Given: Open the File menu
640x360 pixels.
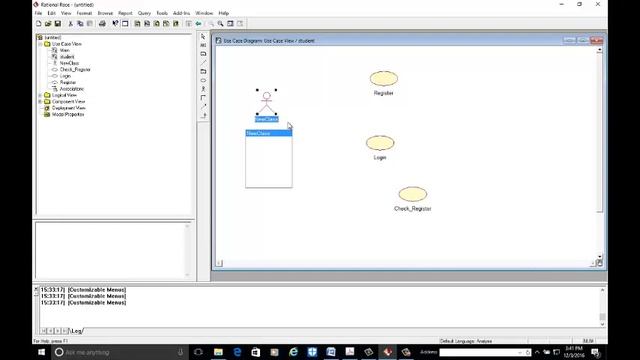Looking at the screenshot, I should pos(38,13).
